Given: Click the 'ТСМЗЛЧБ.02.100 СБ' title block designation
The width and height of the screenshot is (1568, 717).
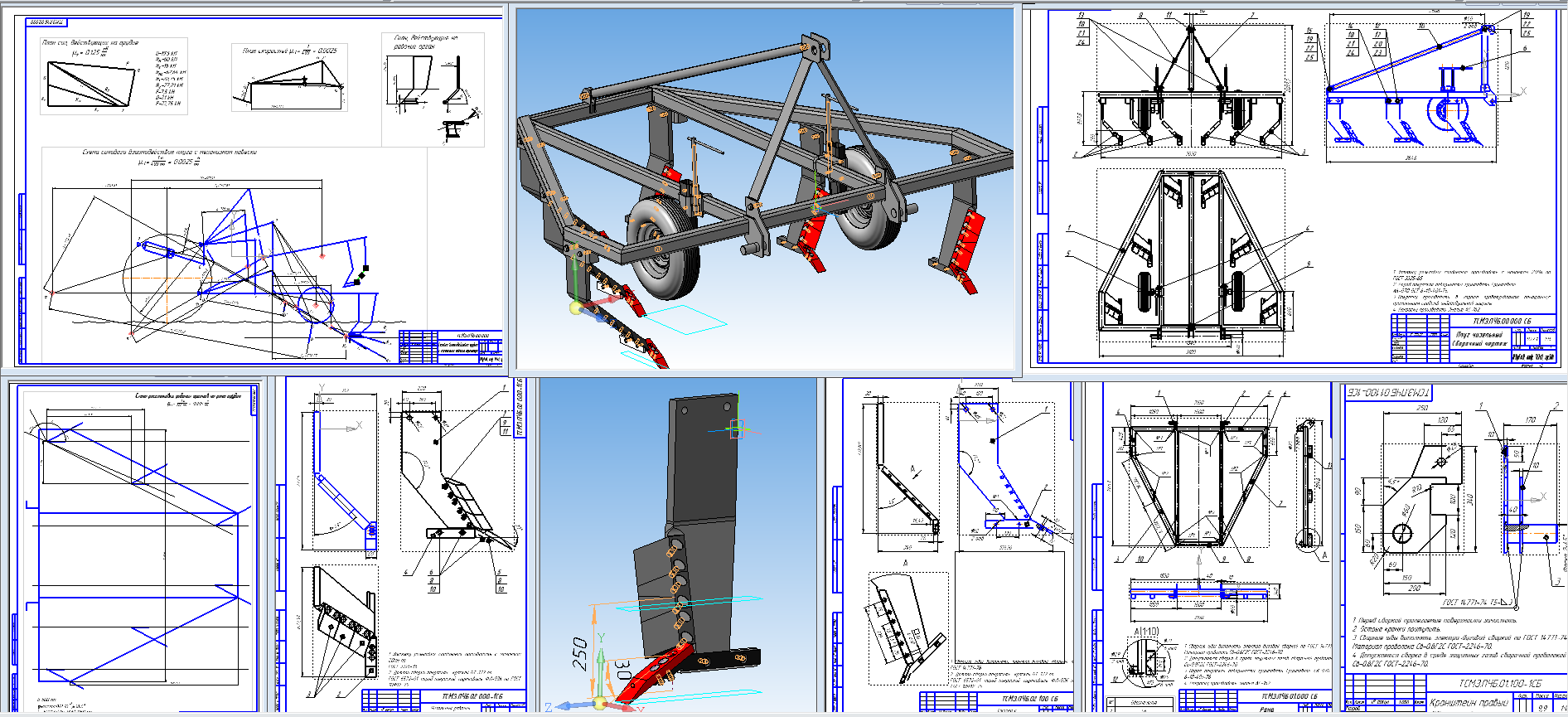Looking at the screenshot, I should [1031, 699].
